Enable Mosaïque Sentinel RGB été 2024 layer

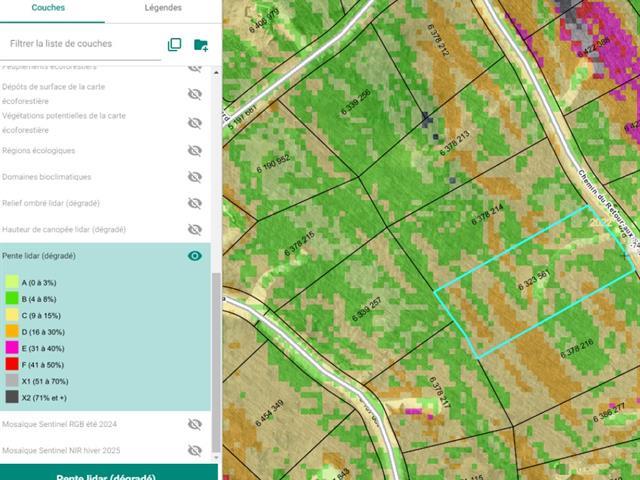pyautogui.click(x=195, y=424)
